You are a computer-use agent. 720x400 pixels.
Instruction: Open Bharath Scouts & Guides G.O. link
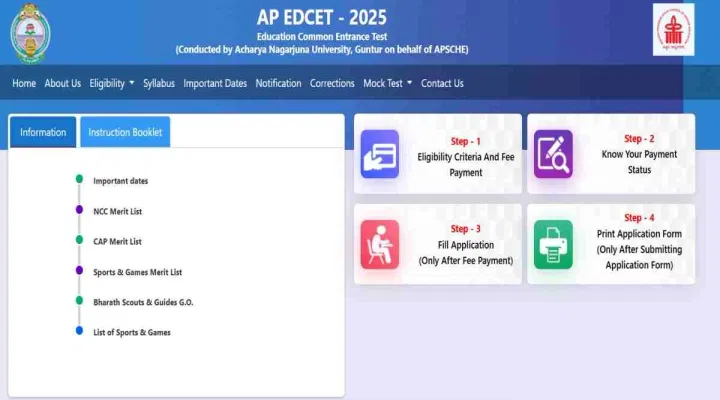pyautogui.click(x=143, y=302)
